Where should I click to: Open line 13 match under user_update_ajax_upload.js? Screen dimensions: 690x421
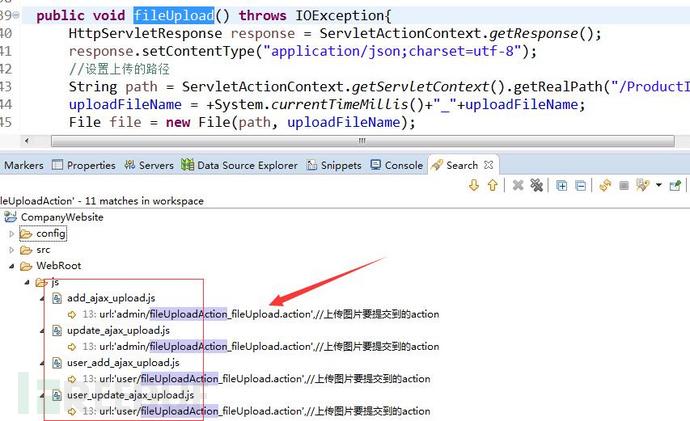point(256,411)
